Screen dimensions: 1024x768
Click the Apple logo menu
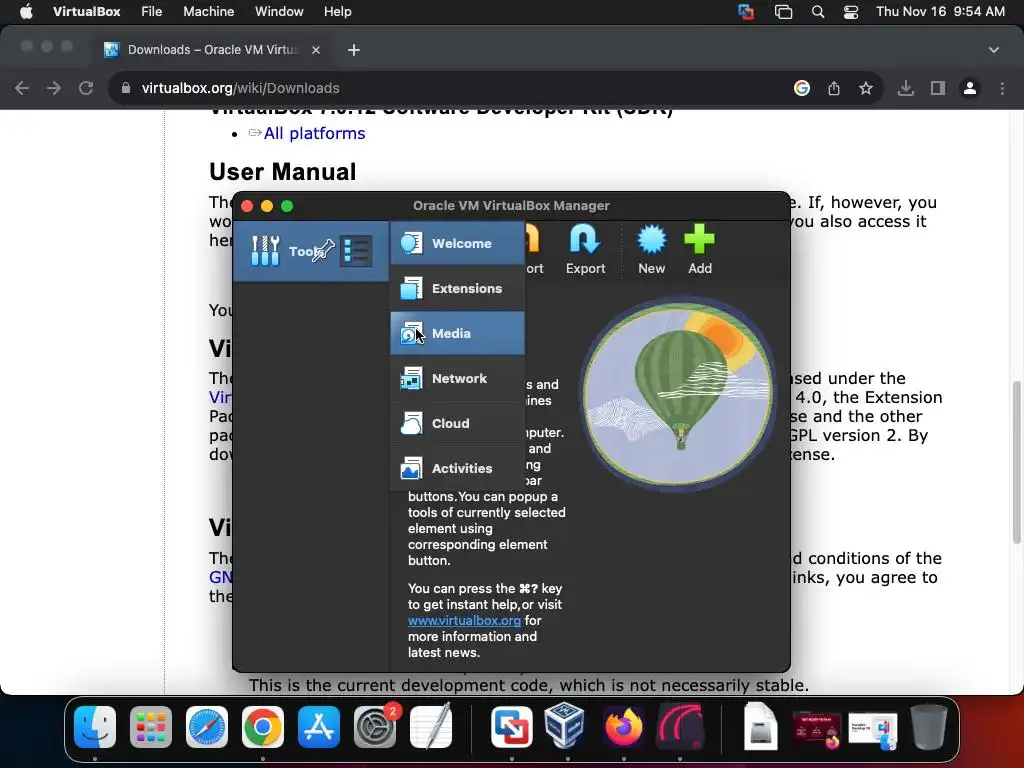[26, 12]
